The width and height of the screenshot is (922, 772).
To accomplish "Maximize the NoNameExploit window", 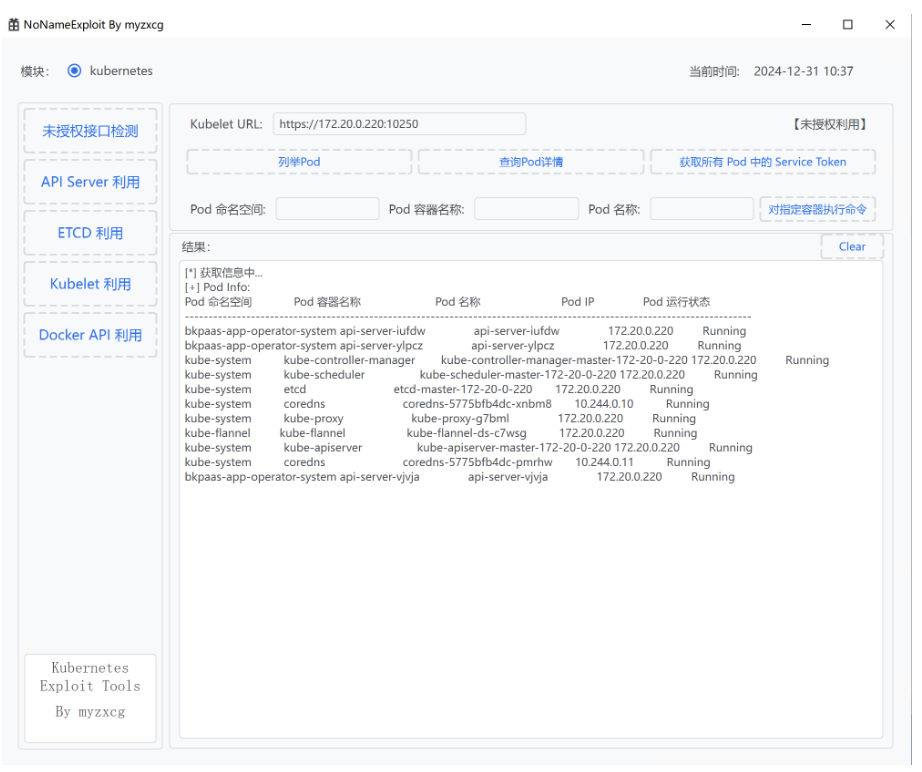I will pos(848,25).
